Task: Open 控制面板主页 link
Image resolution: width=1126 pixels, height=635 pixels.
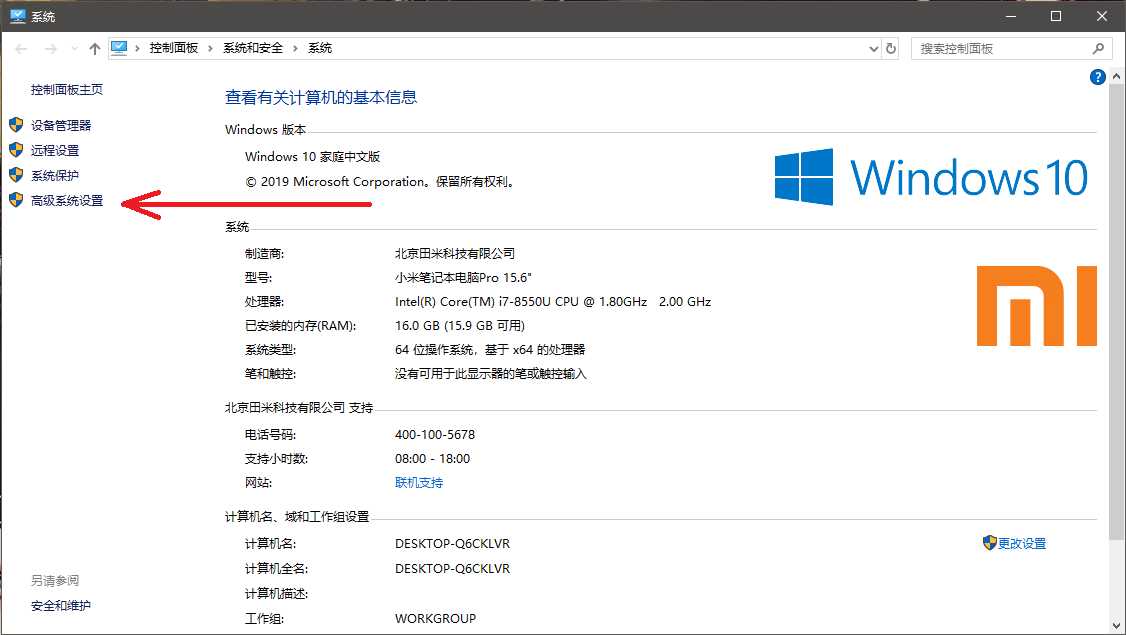Action: (67, 90)
